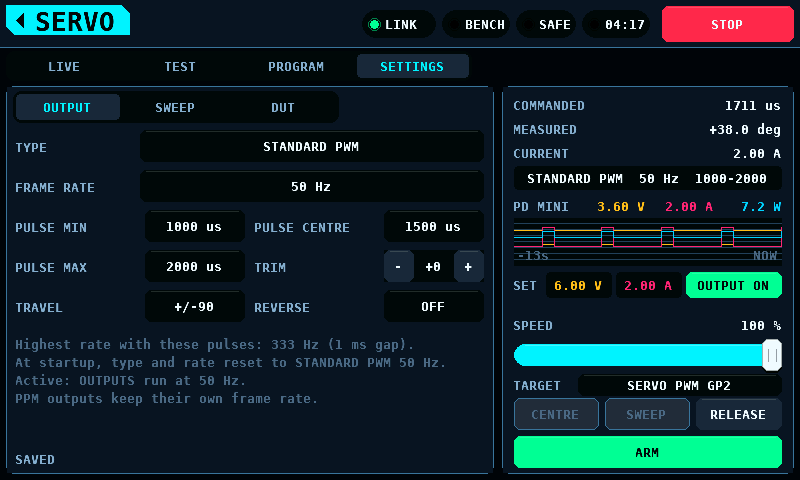Click the green LINK status indicator
Screen dimensions: 800x480
[398, 24]
